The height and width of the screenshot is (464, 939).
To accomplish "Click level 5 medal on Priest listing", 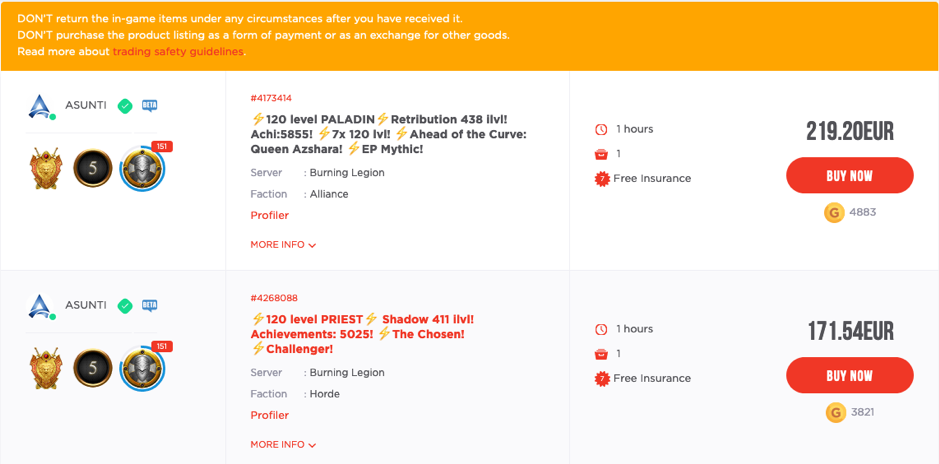I will (93, 368).
